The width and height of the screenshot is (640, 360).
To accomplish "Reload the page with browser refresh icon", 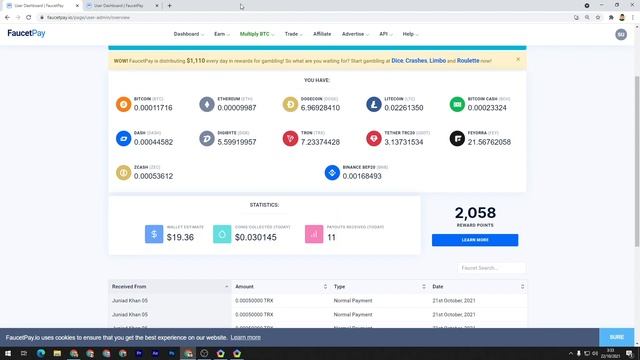I will tap(29, 18).
